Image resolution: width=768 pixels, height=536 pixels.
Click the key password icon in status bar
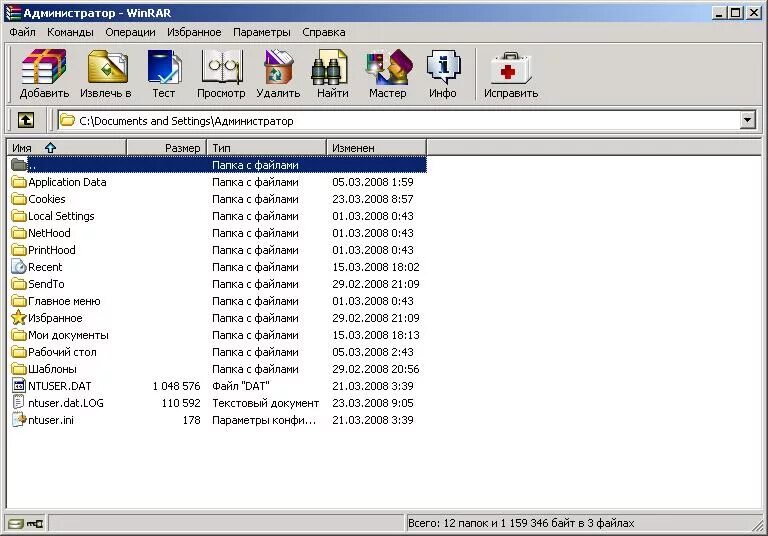coord(35,524)
